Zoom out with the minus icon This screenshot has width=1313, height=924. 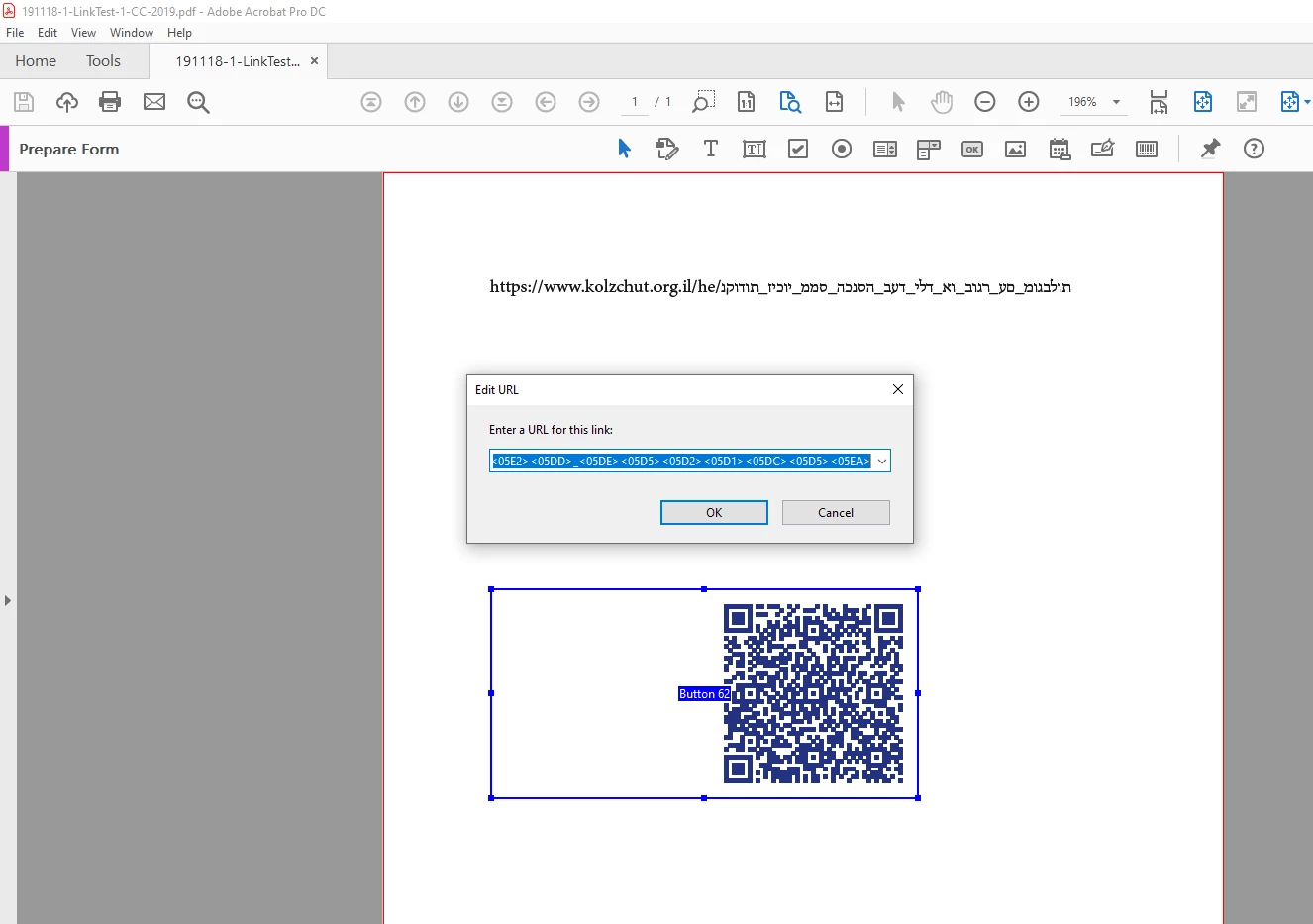tap(985, 102)
